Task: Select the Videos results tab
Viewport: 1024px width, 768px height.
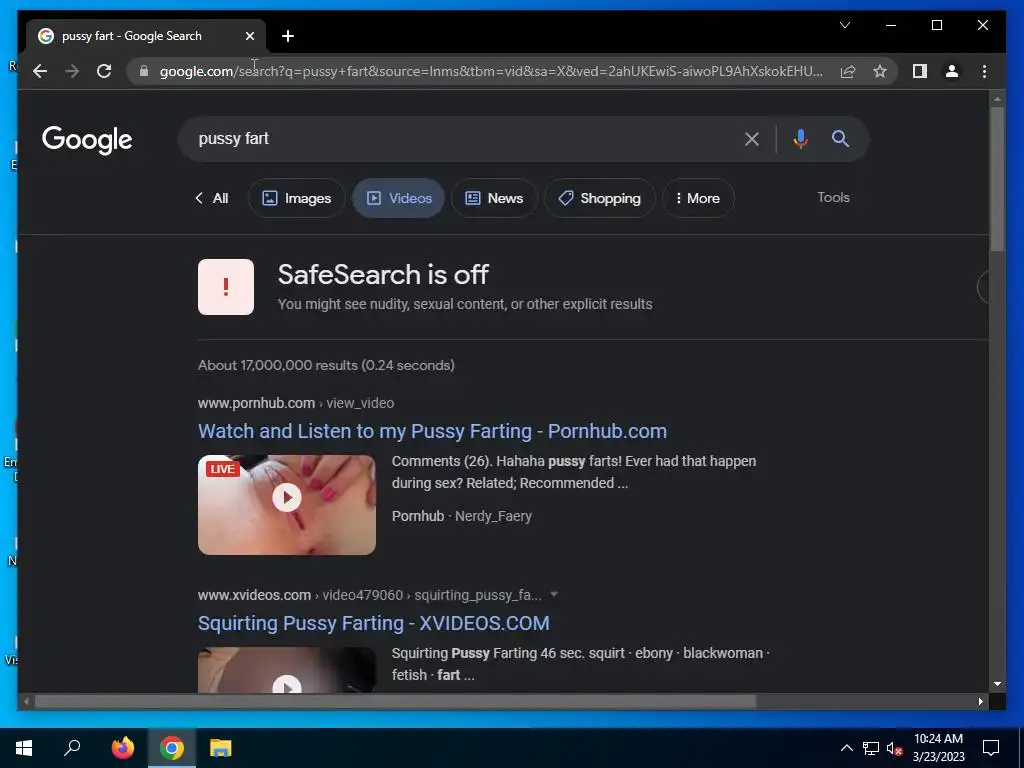Action: point(399,198)
